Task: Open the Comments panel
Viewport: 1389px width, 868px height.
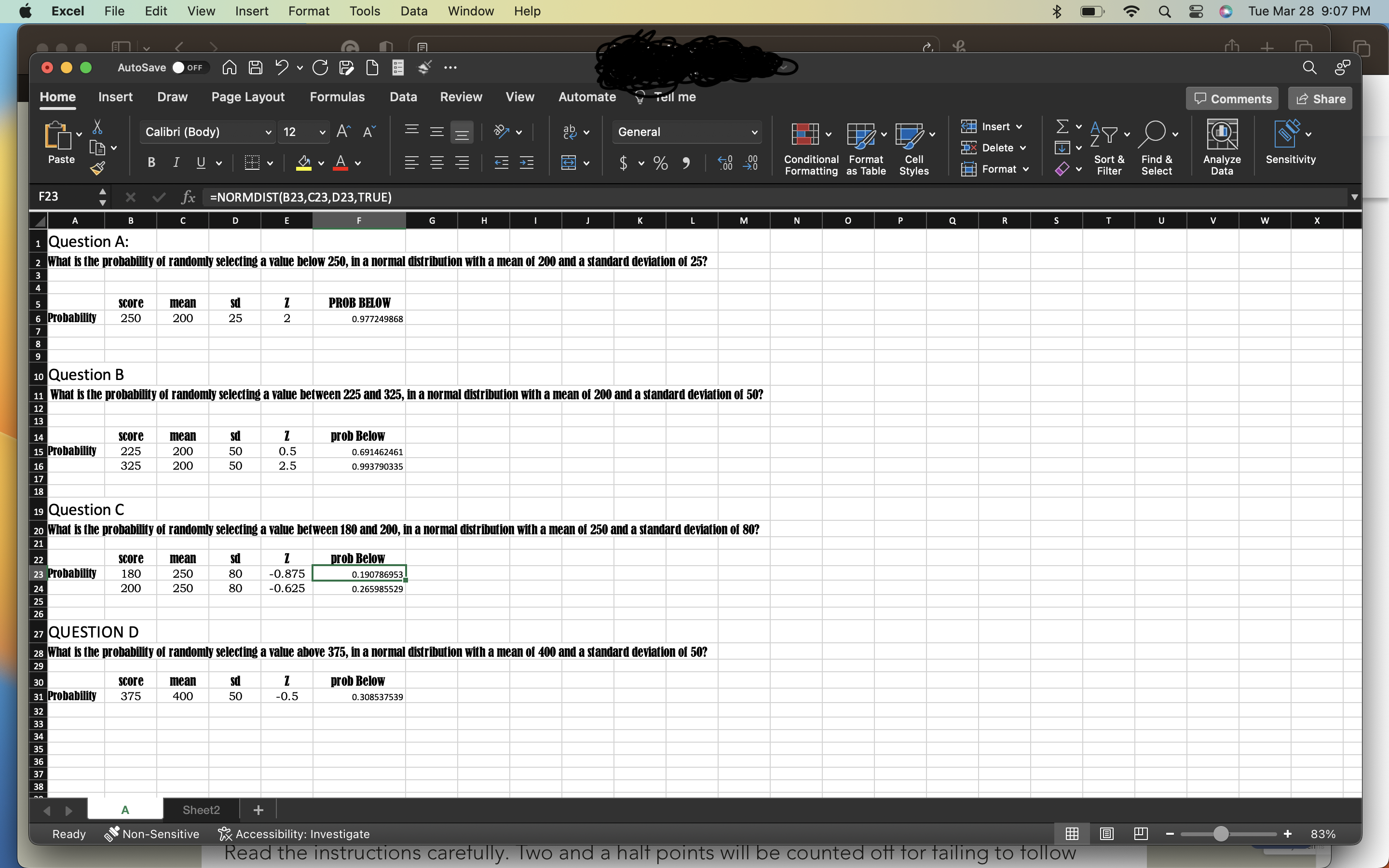Action: (1232, 98)
